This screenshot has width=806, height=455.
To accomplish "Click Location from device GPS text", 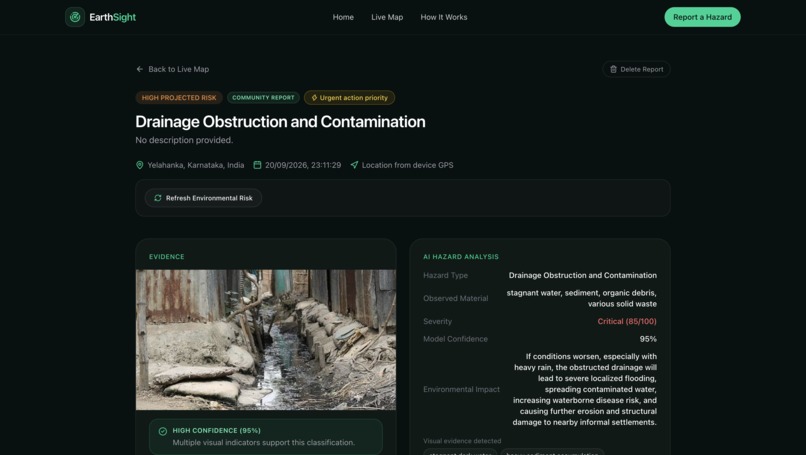I will (408, 165).
